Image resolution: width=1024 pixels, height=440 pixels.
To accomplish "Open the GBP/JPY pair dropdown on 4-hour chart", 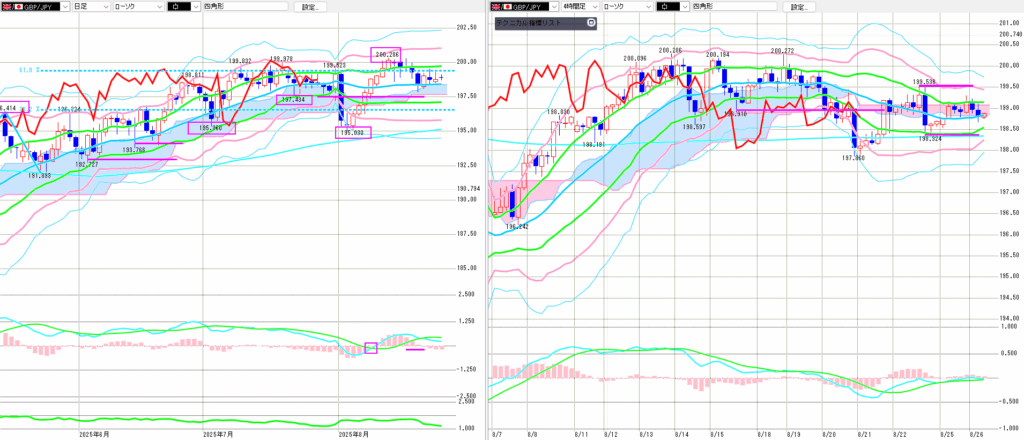I will 554,7.
